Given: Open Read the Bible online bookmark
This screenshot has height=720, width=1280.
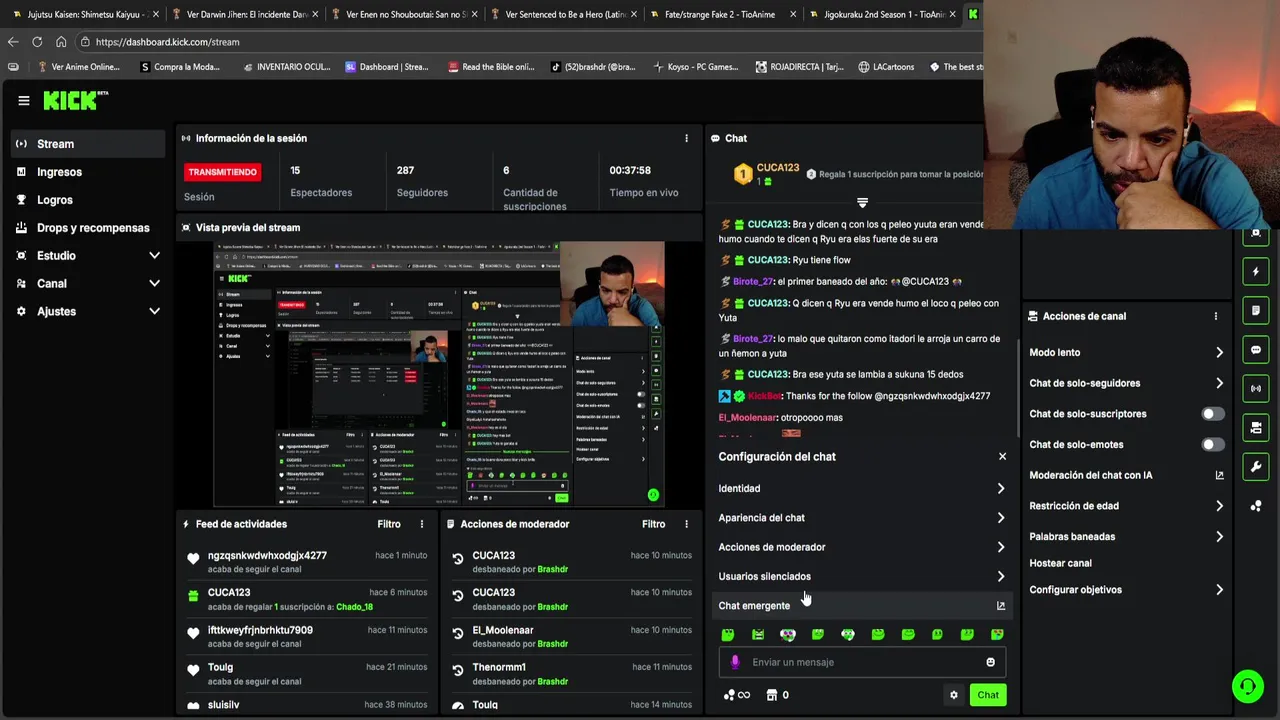Looking at the screenshot, I should click(x=491, y=67).
